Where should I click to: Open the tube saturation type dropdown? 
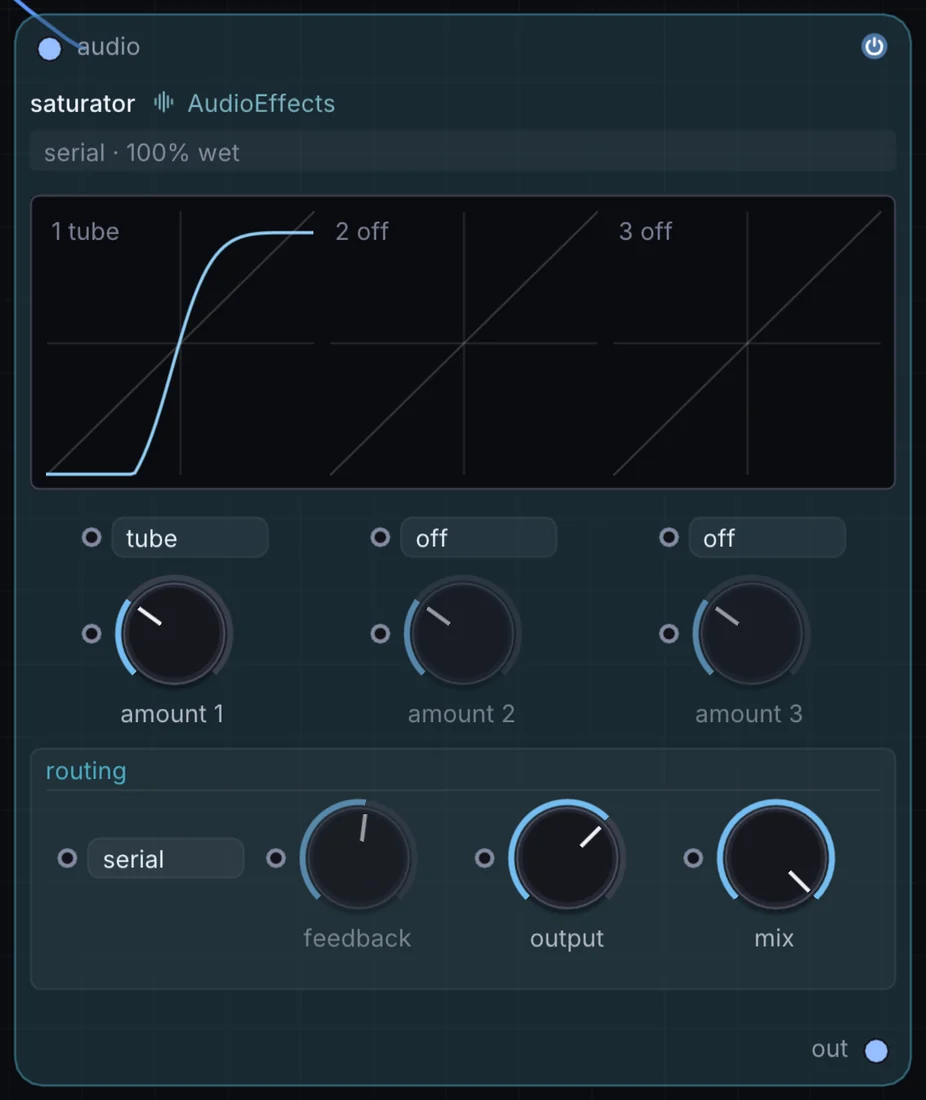click(189, 538)
